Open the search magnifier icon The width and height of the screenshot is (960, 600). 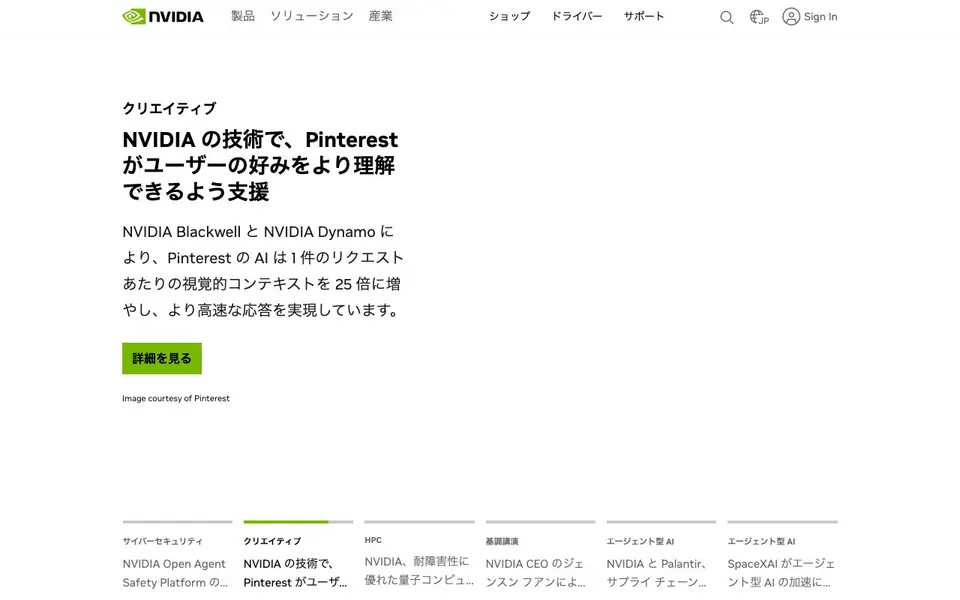726,17
